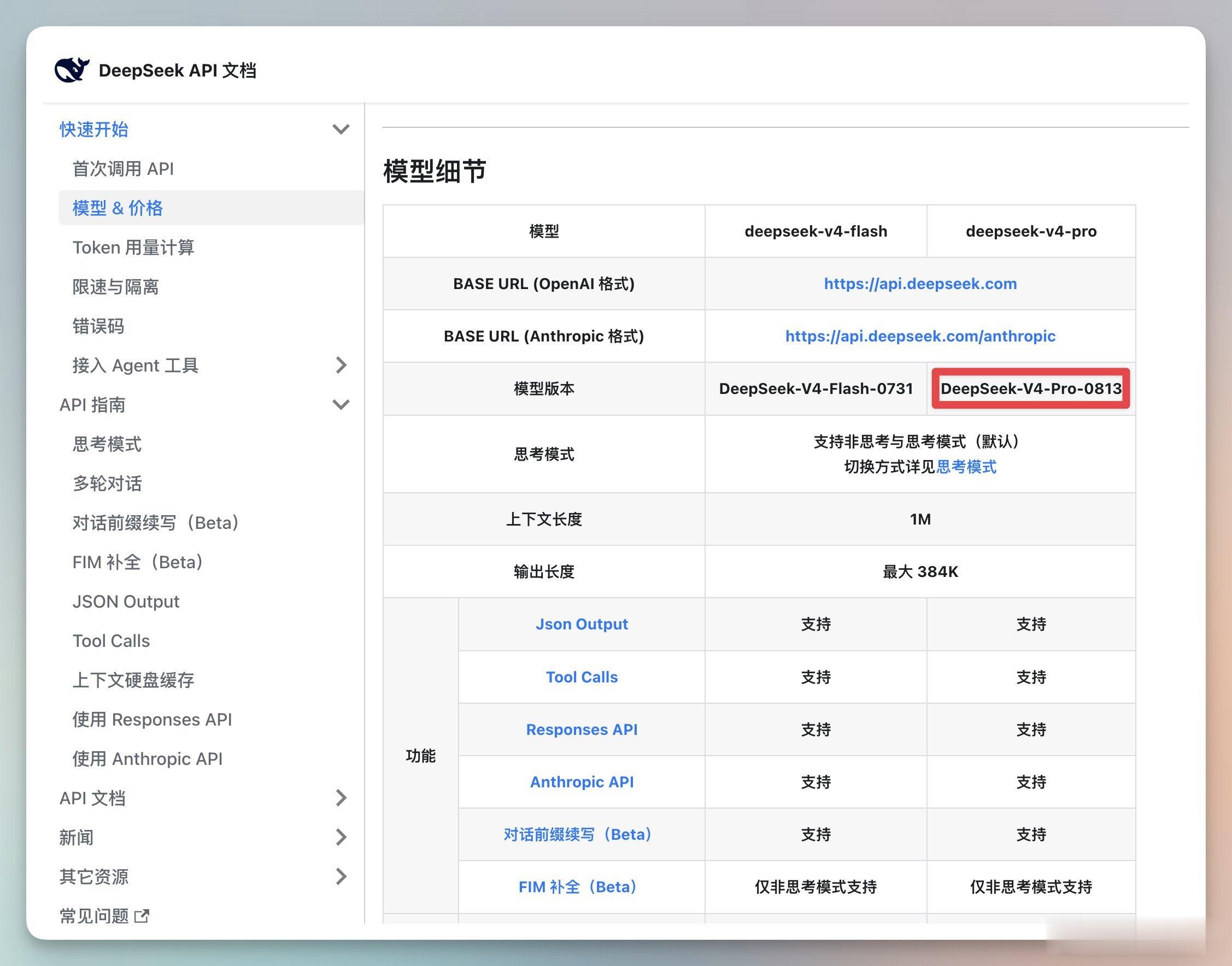The width and height of the screenshot is (1232, 966).
Task: Open Responses API table link
Action: click(582, 729)
